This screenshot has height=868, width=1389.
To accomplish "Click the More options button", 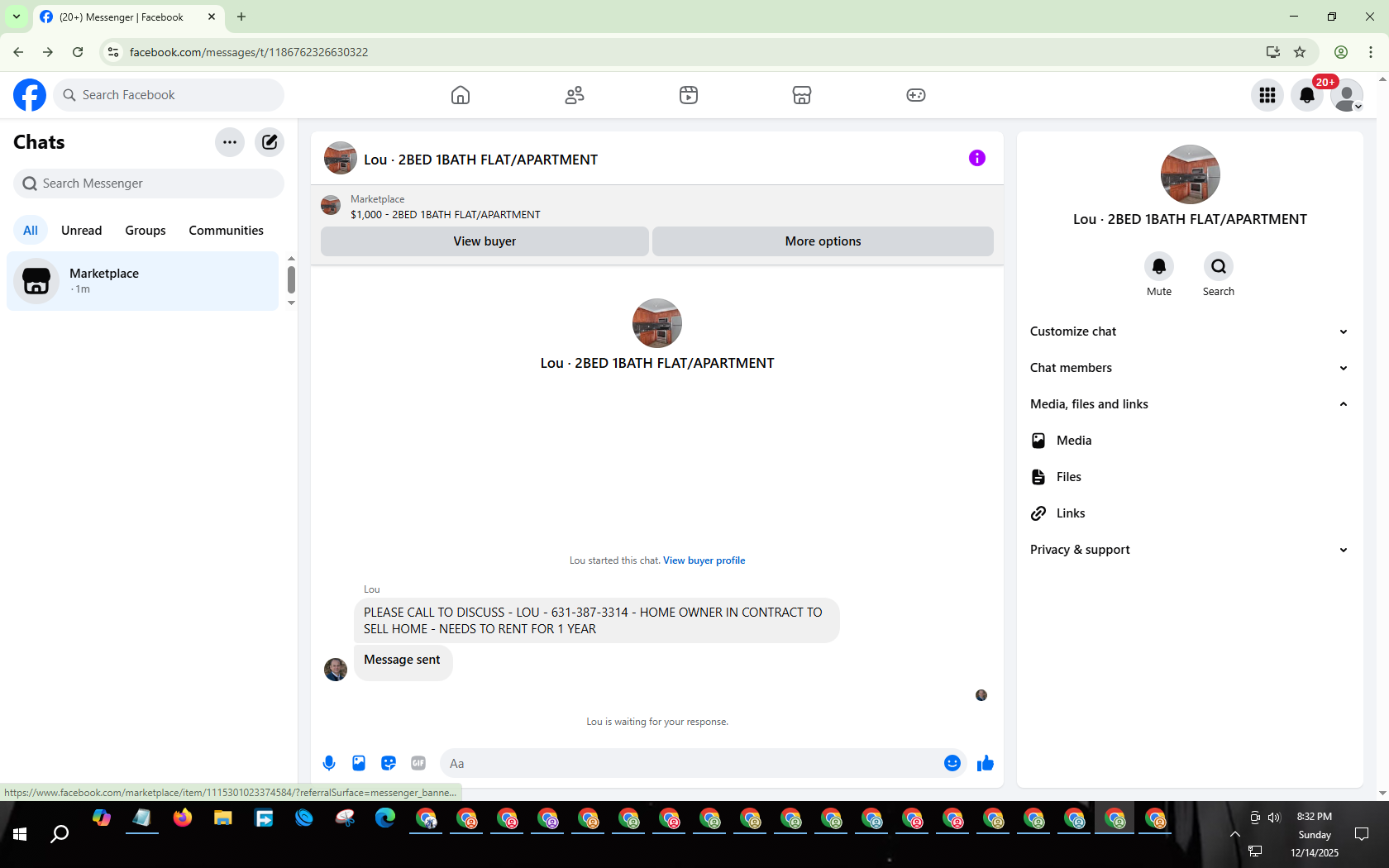I will [823, 241].
